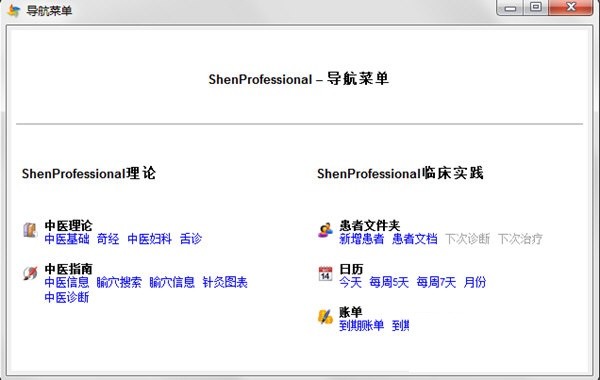The image size is (600, 380).
Task: Click the greyed 下次诊断 link
Action: (468, 239)
